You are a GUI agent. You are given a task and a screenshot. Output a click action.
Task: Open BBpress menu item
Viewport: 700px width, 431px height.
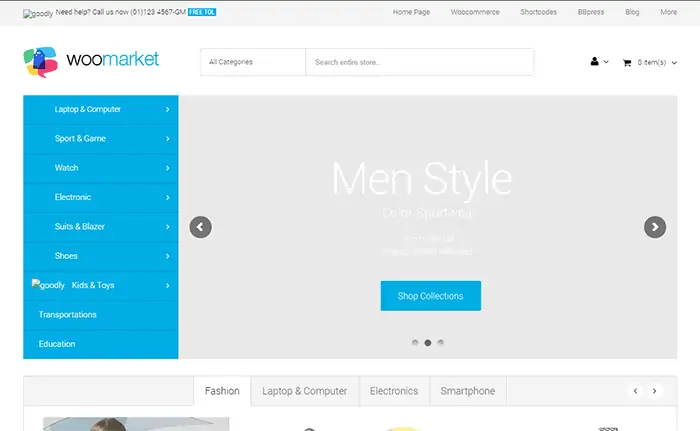(591, 12)
